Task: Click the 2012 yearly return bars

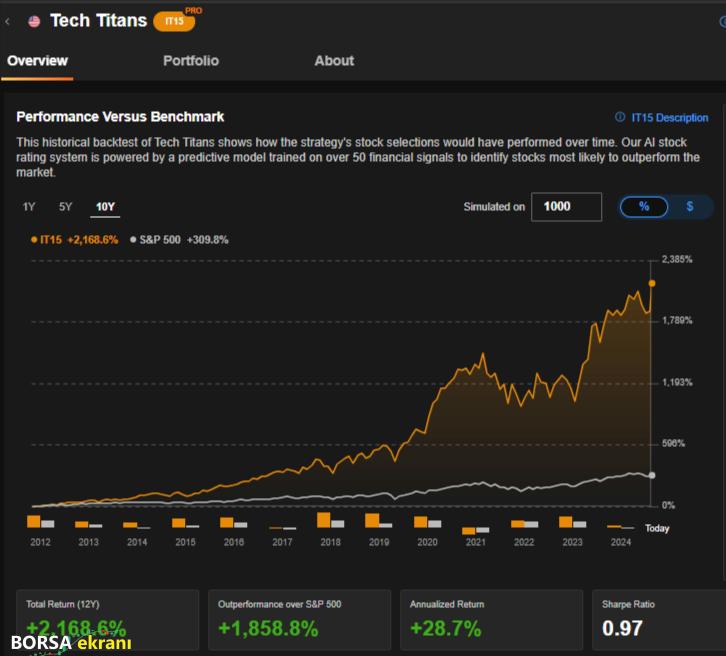Action: tap(41, 522)
